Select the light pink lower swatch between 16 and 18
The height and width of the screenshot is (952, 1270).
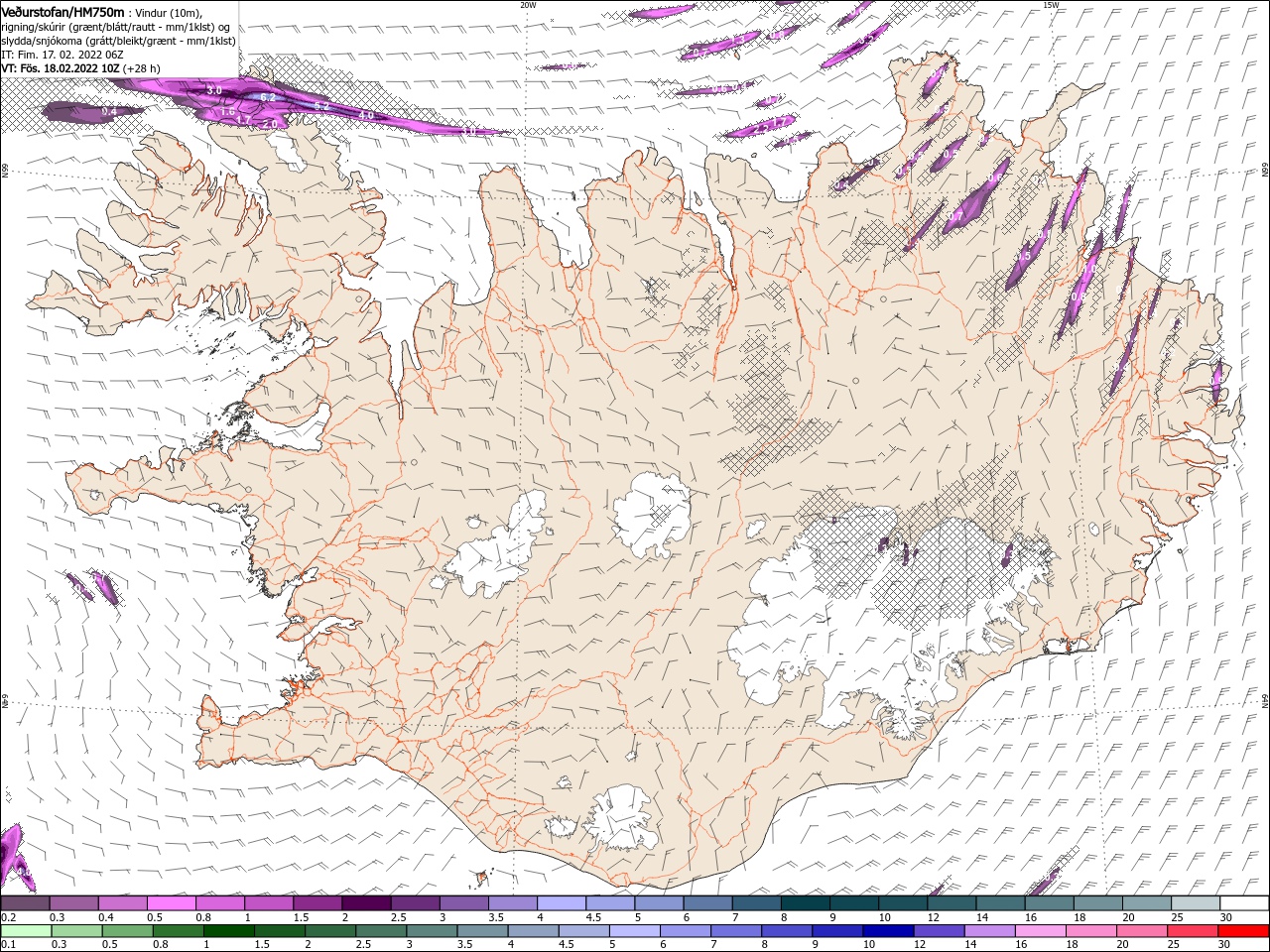(1040, 931)
